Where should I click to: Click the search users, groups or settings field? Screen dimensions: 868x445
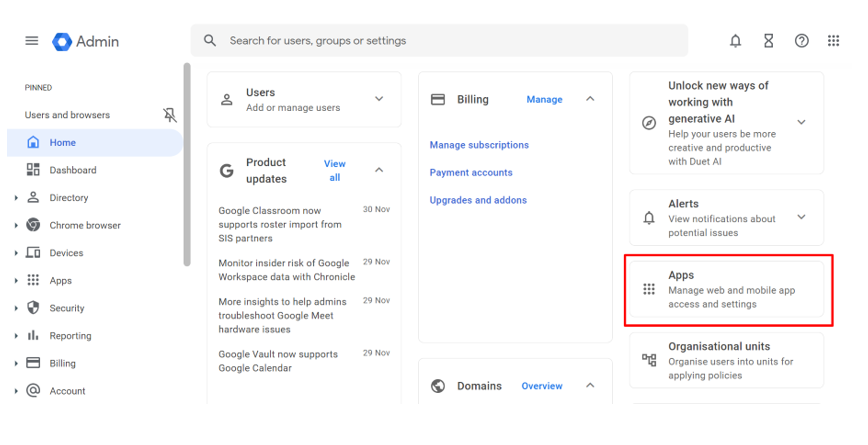[440, 40]
